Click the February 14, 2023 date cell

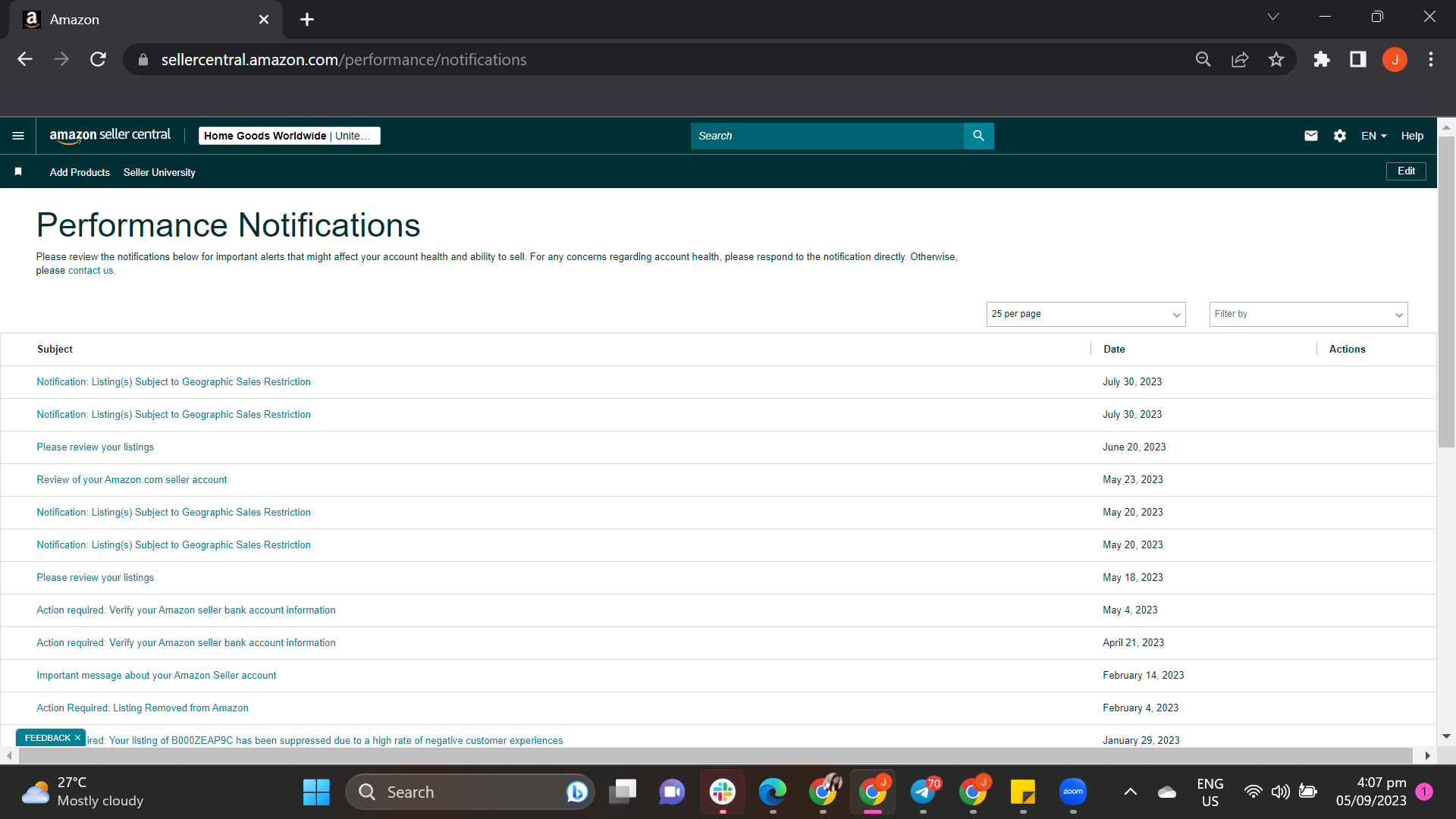coord(1143,676)
